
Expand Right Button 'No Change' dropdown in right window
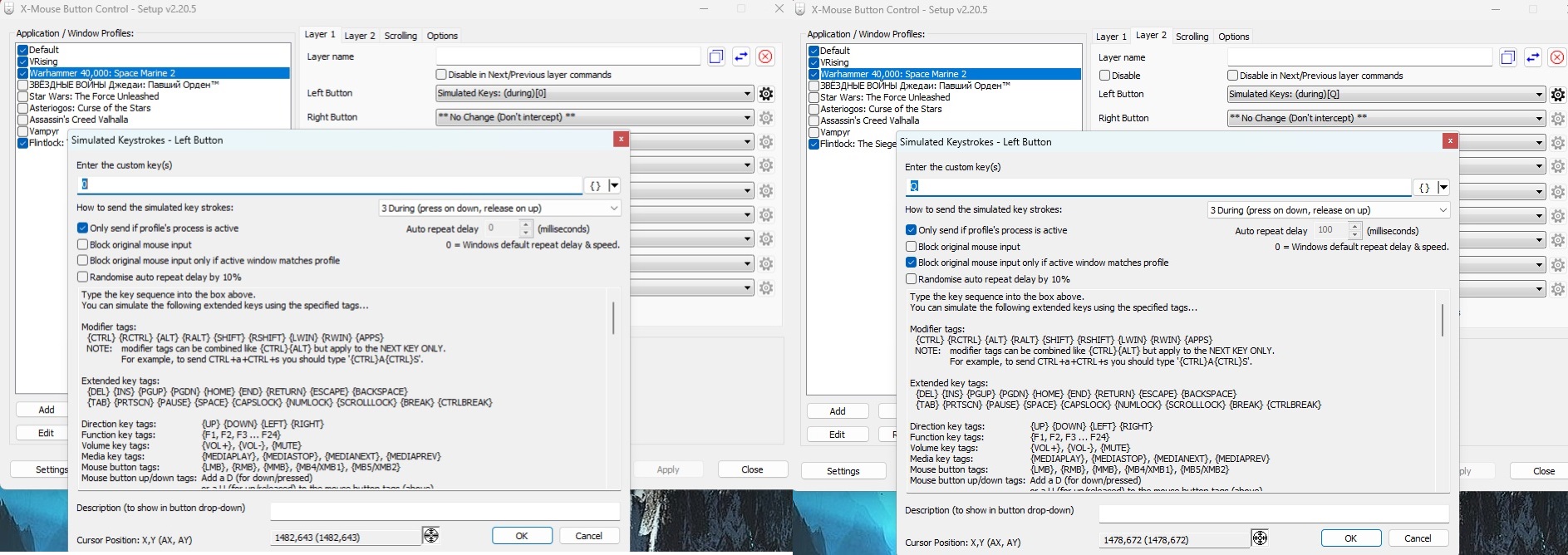[1386, 118]
